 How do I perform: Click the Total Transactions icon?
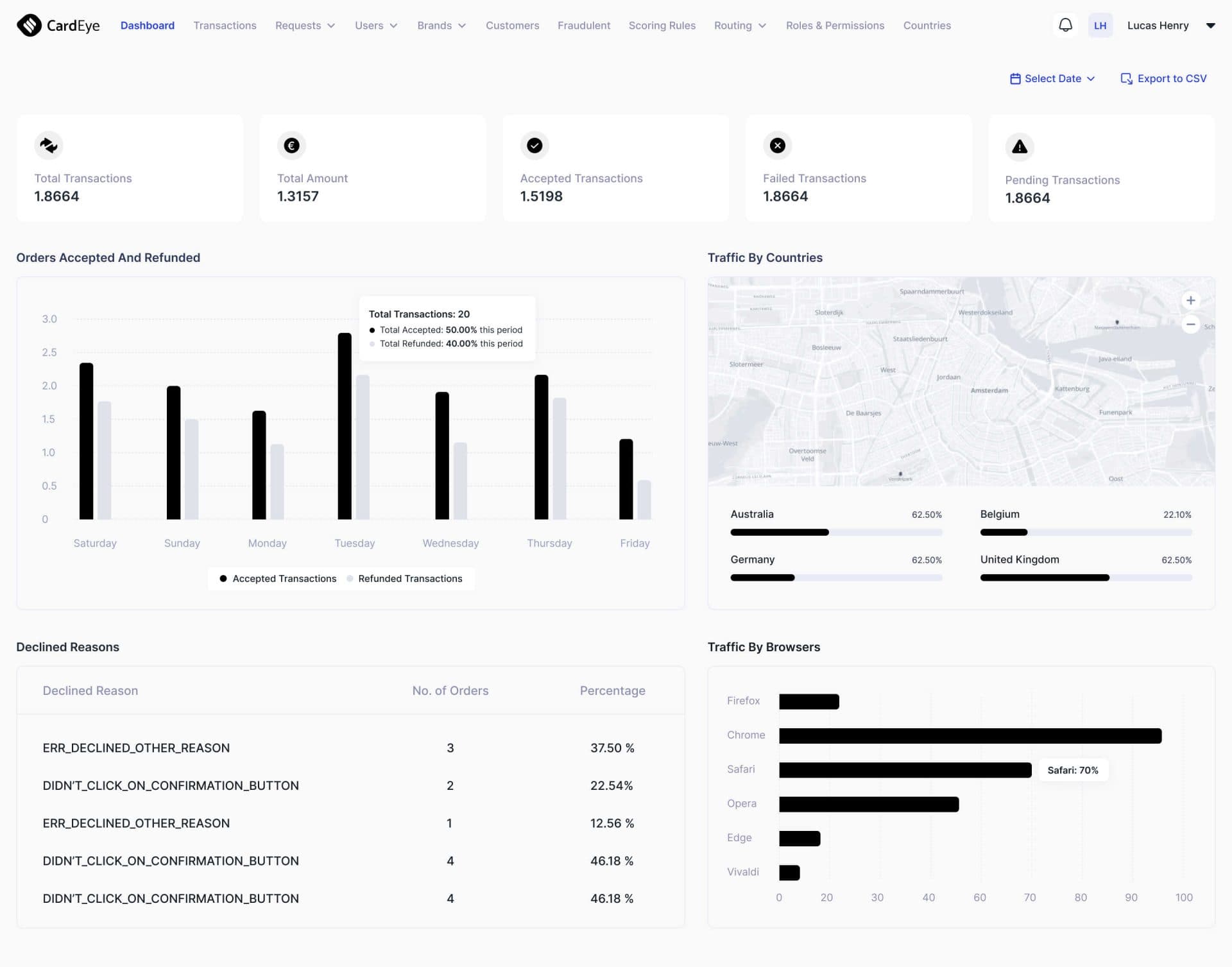pyautogui.click(x=48, y=146)
